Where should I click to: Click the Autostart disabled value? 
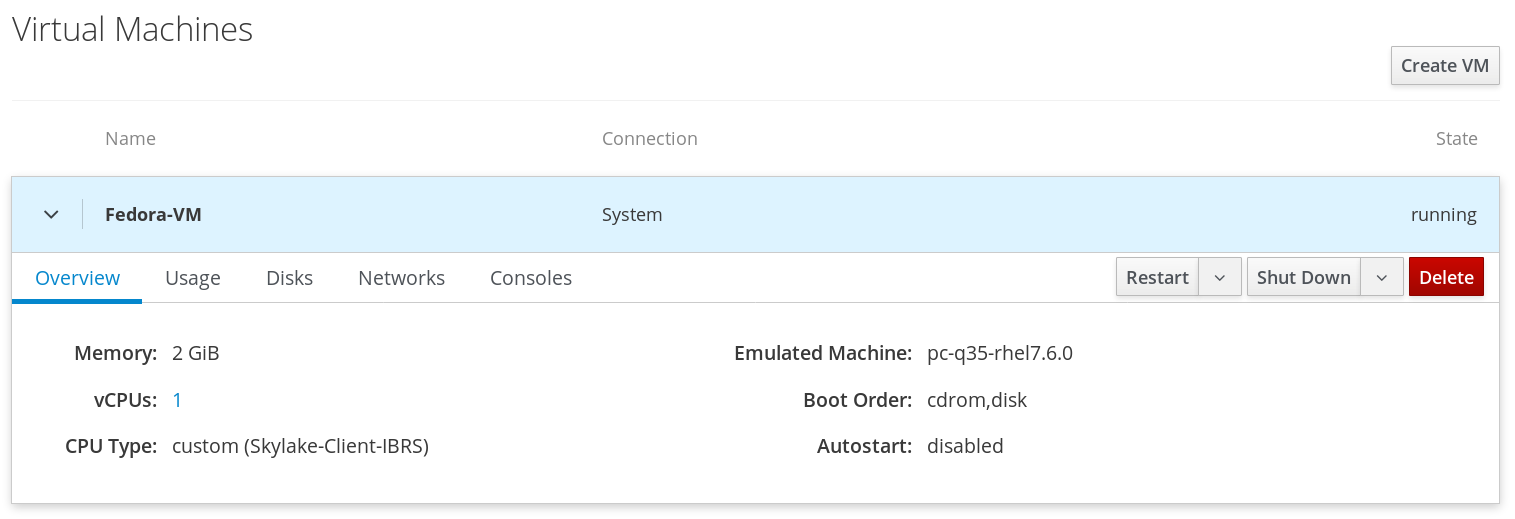(x=965, y=446)
